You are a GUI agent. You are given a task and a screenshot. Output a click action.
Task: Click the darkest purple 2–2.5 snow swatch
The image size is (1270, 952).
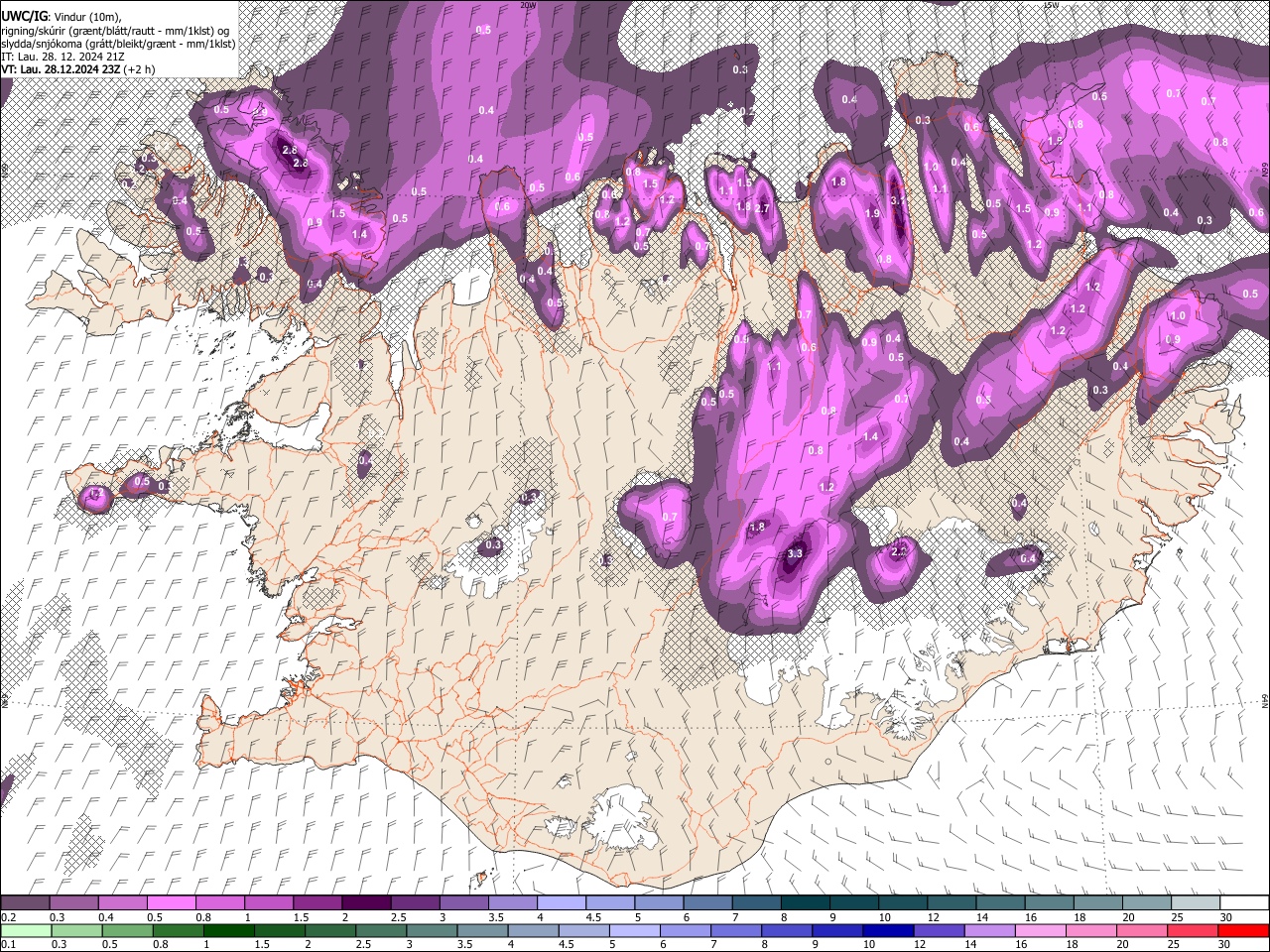pos(366,902)
